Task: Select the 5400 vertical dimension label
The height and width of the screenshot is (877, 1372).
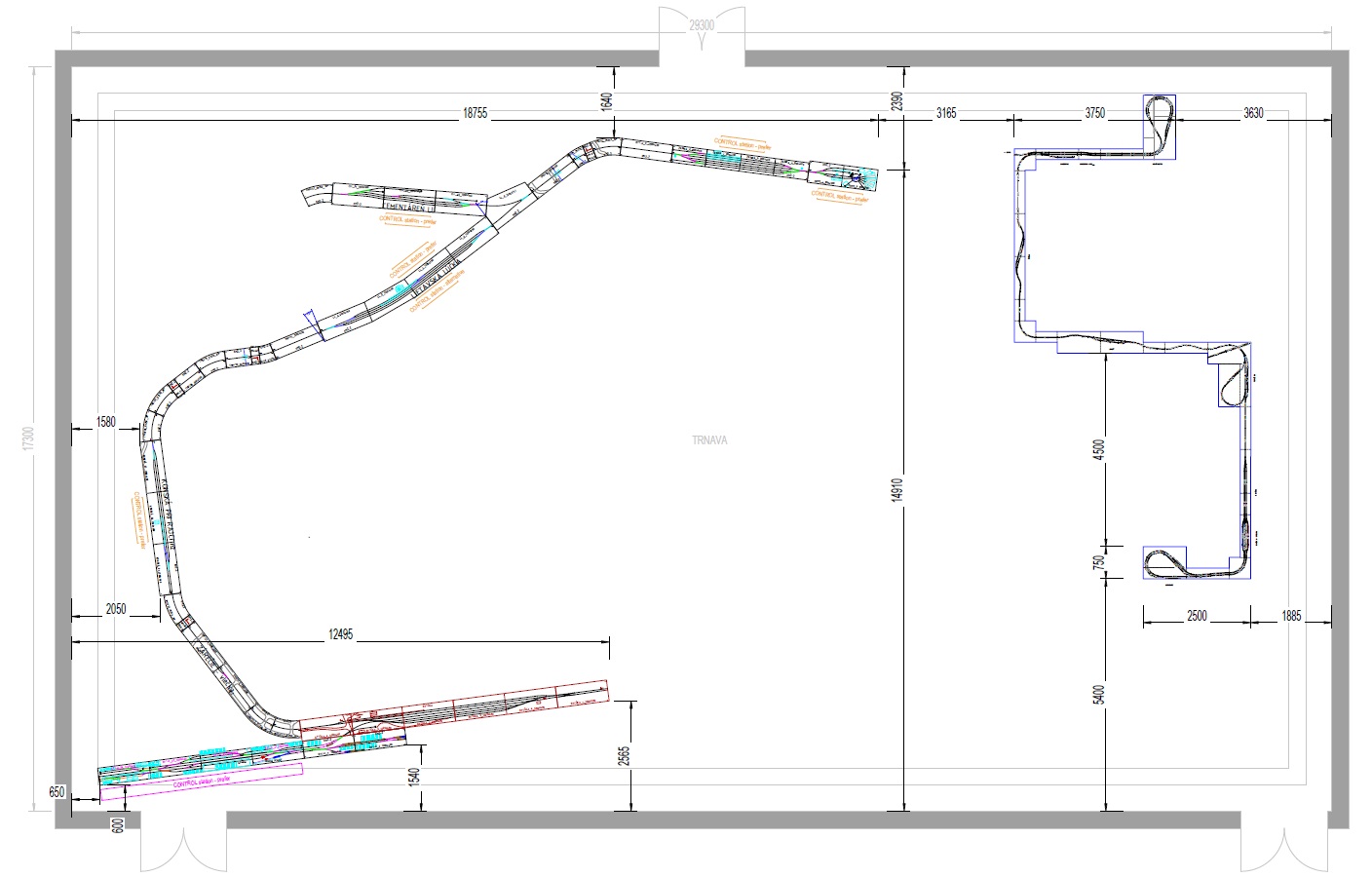Action: click(x=1099, y=695)
